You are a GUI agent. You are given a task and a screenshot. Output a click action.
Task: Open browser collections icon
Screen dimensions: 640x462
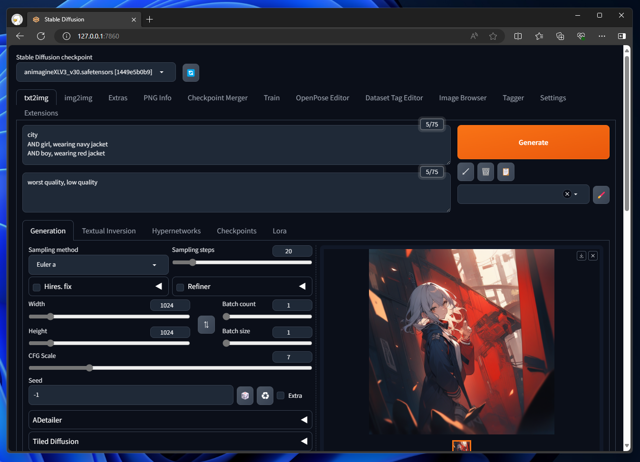coord(560,36)
